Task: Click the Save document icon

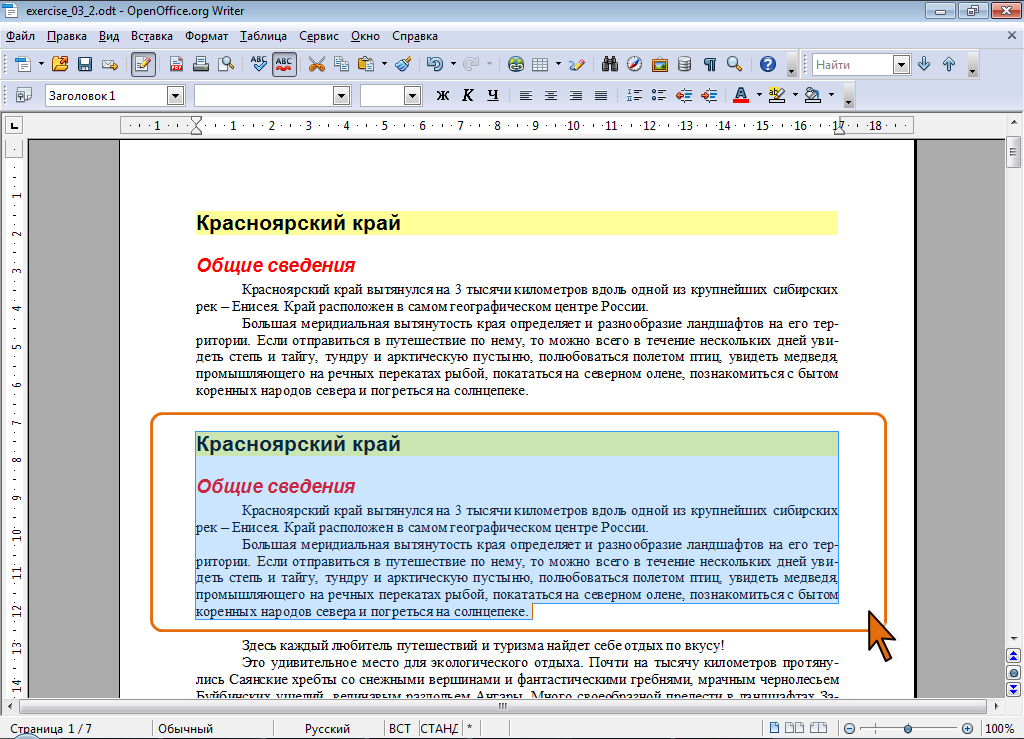Action: click(85, 64)
